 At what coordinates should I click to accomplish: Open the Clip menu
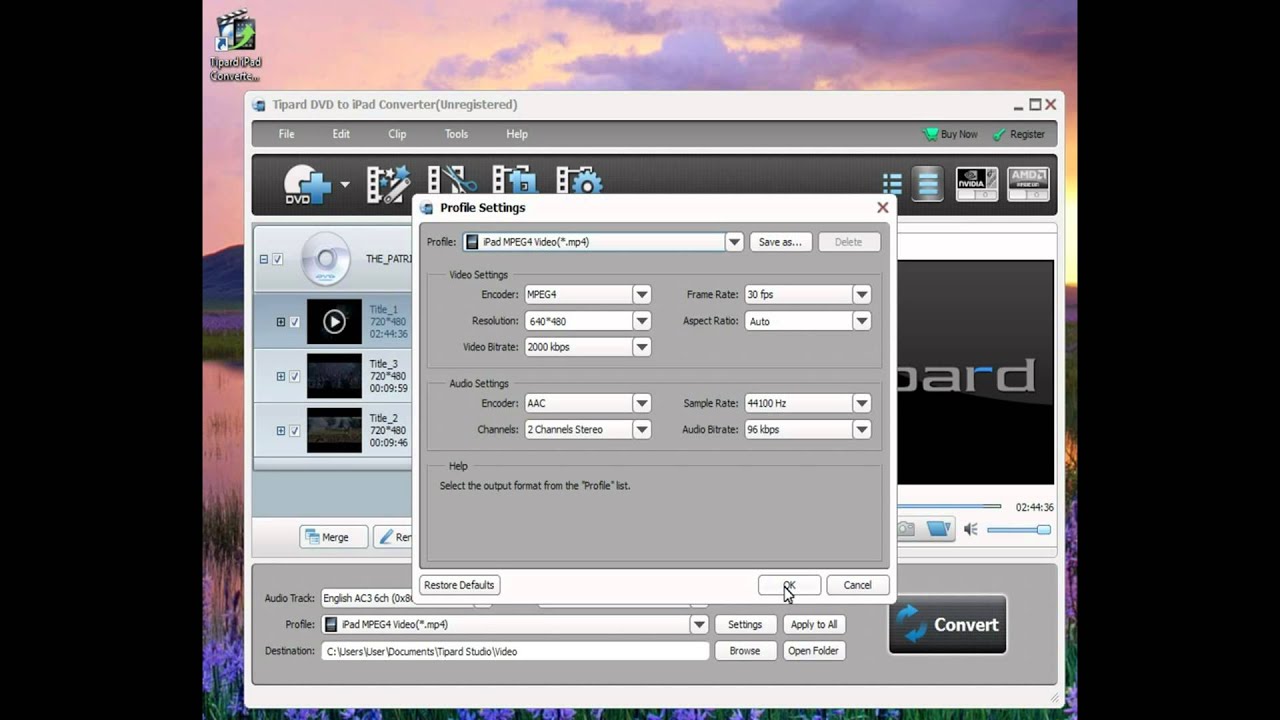(397, 134)
